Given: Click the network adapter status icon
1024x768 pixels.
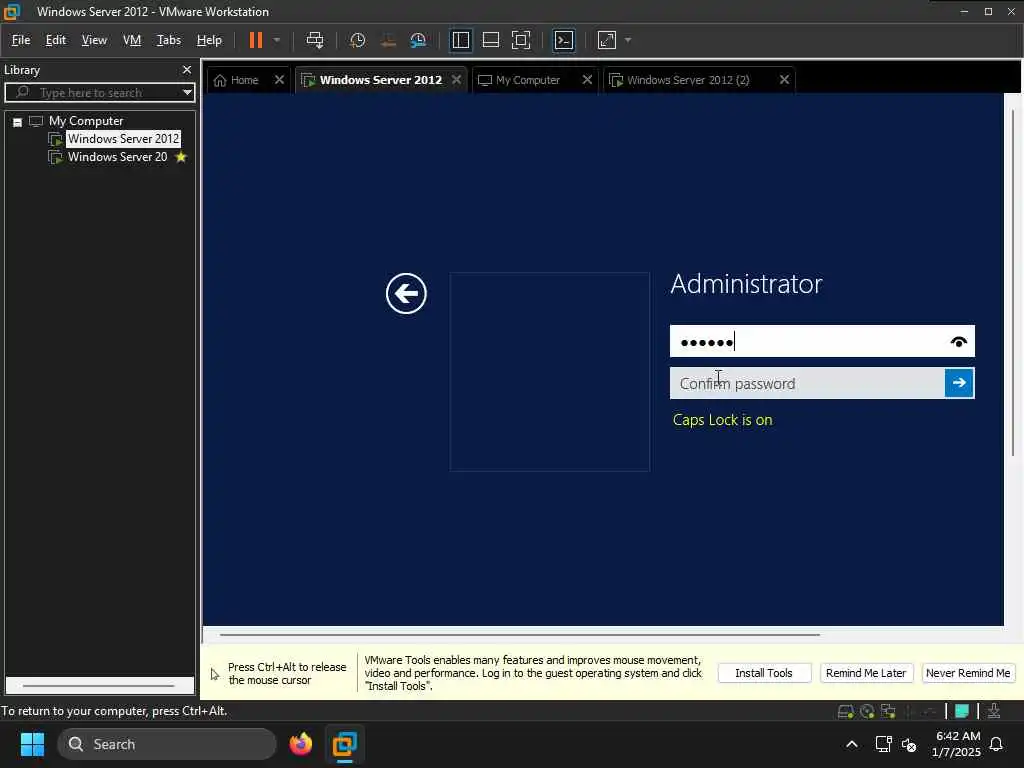Looking at the screenshot, I should coord(888,711).
